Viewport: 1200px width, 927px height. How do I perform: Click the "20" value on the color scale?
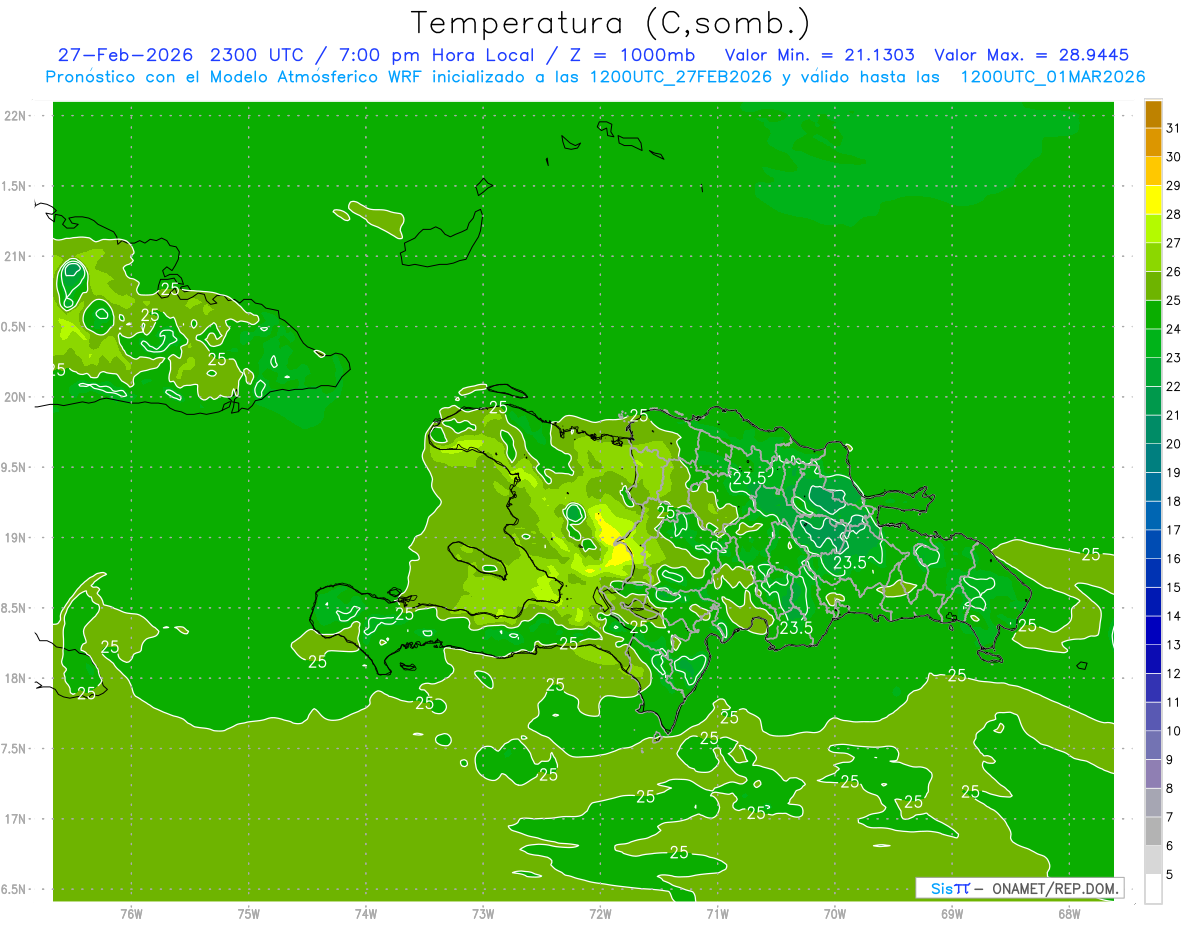1174,444
